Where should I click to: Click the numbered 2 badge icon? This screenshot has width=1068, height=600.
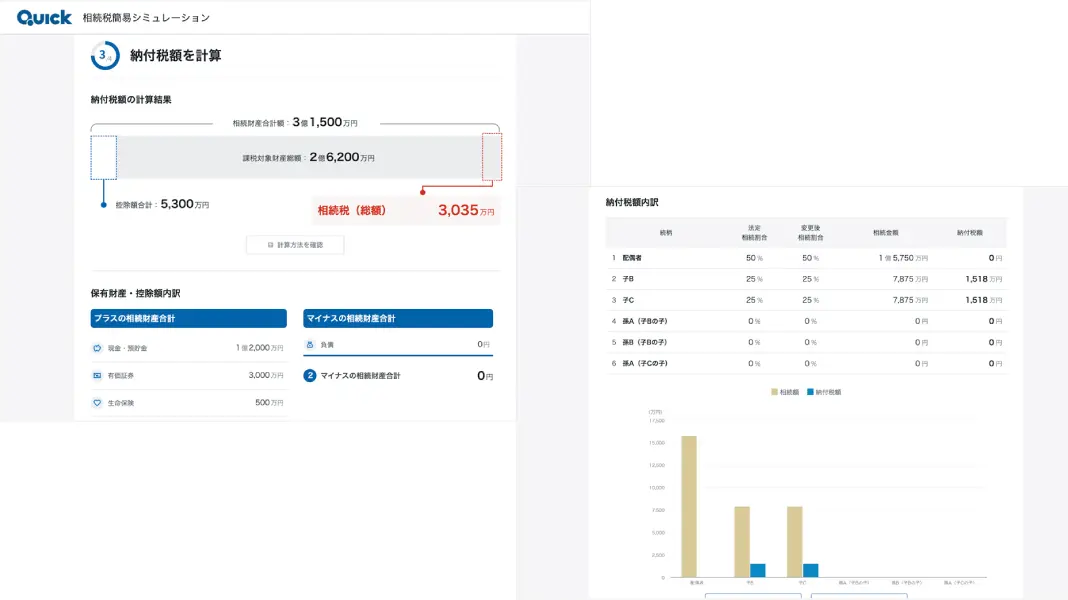click(x=310, y=375)
